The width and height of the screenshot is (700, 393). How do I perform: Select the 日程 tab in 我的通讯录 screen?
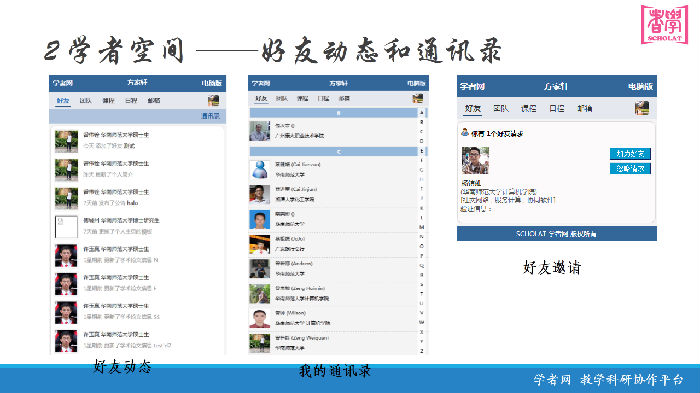pyautogui.click(x=323, y=98)
